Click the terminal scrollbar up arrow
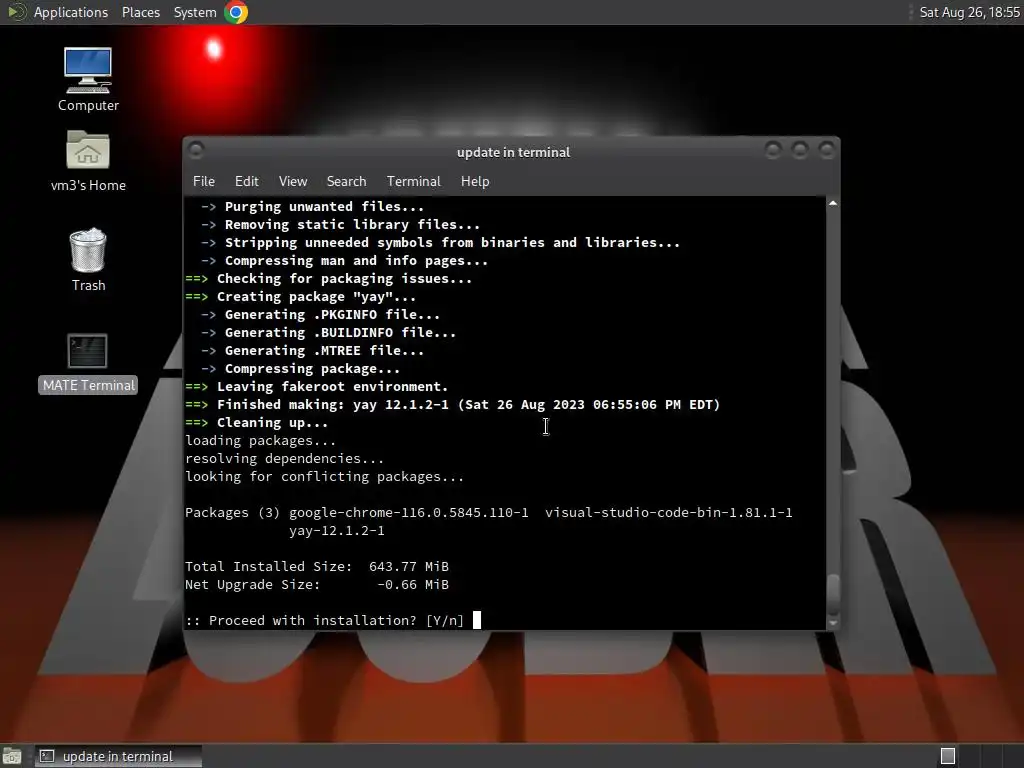 pos(833,204)
